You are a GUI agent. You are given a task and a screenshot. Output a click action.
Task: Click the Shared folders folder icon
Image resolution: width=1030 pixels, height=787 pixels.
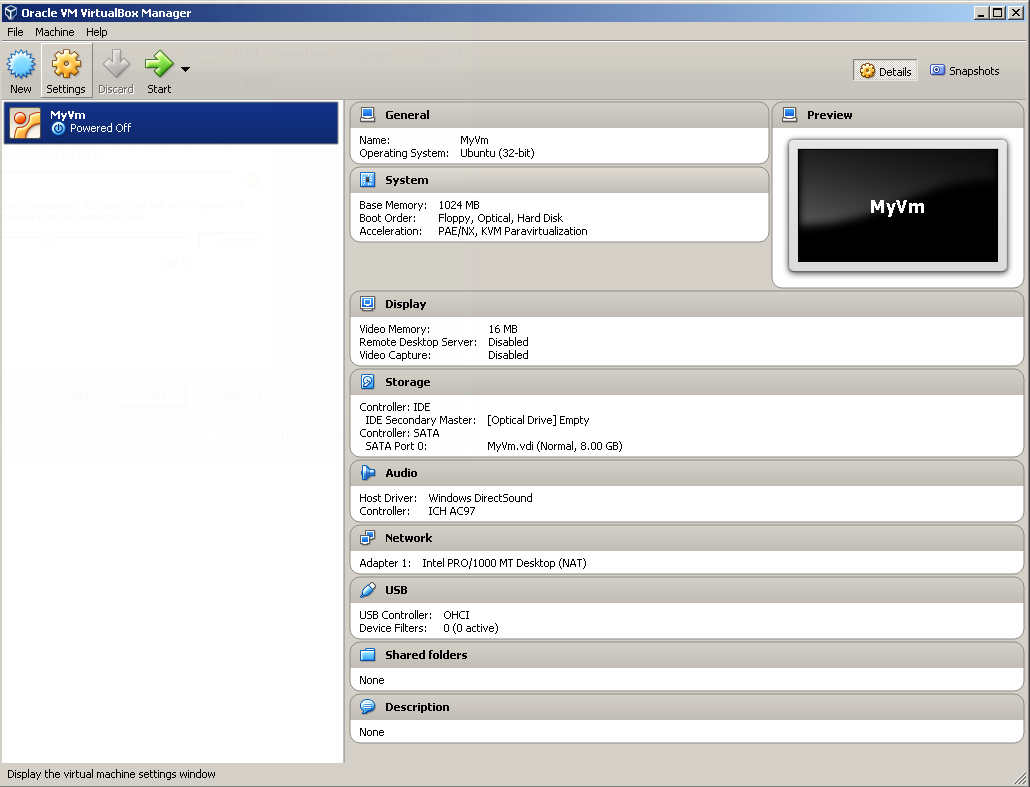click(x=368, y=655)
